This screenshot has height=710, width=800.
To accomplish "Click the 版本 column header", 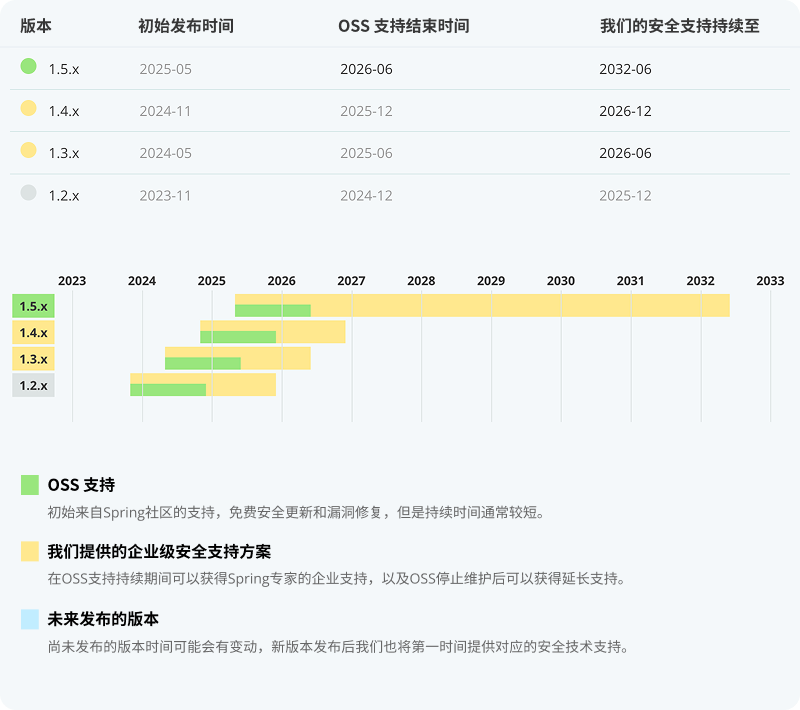I will coord(36,26).
